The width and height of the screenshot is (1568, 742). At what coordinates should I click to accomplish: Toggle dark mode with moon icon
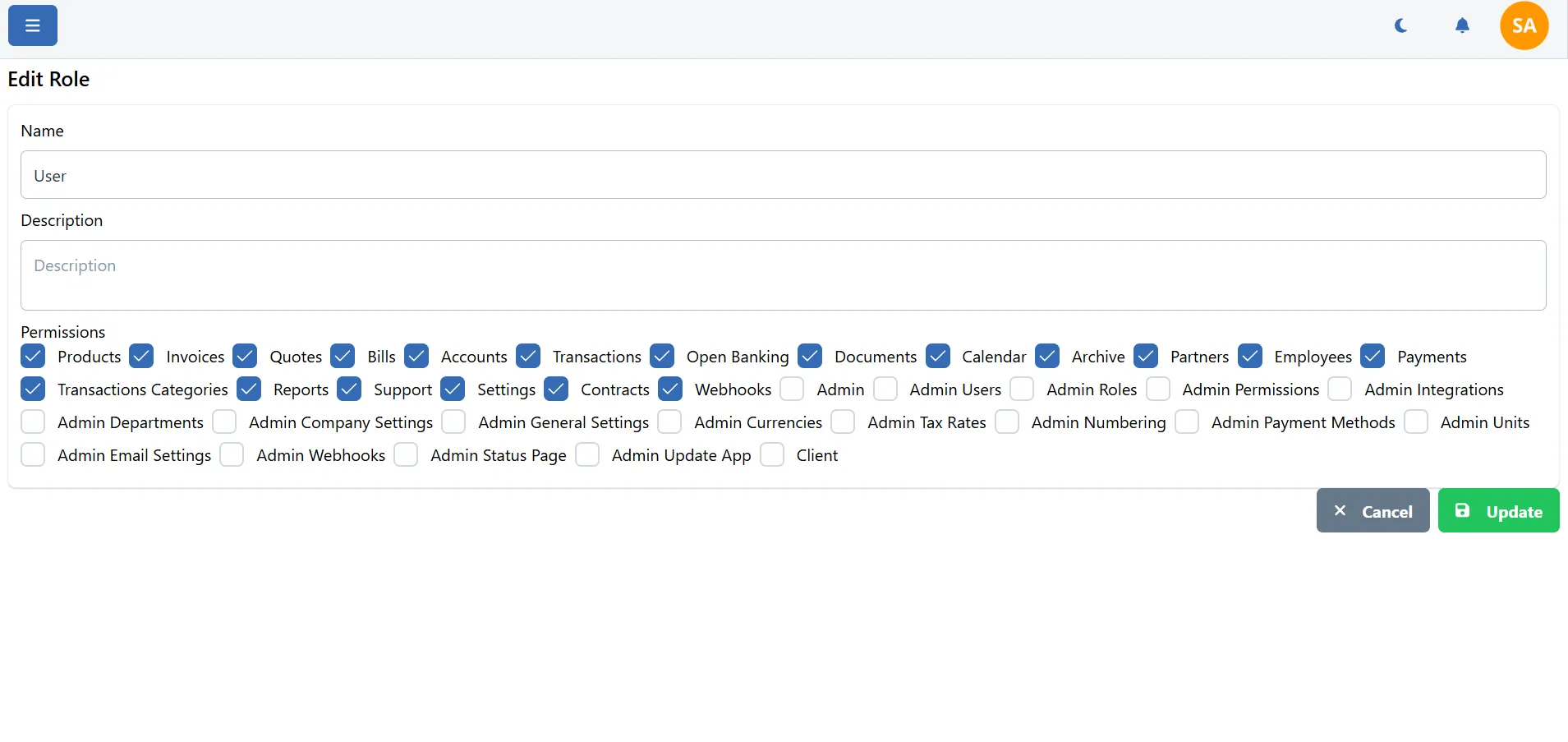(x=1401, y=25)
